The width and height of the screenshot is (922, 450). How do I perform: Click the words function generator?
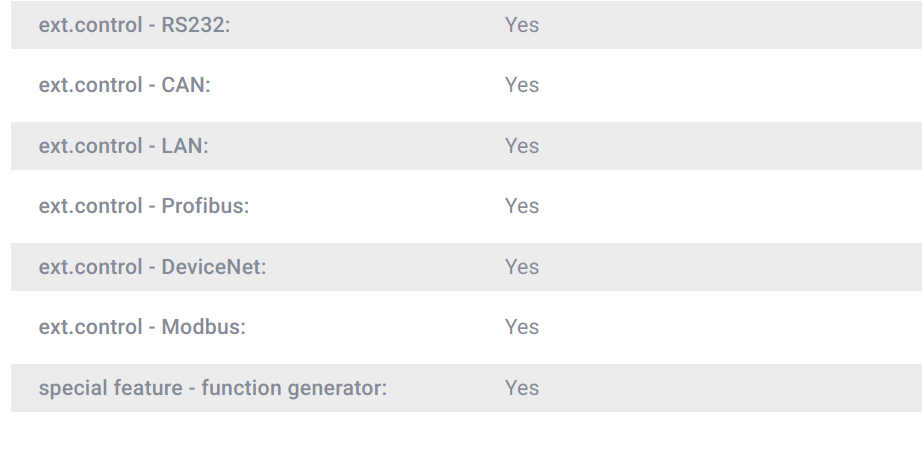click(x=294, y=388)
